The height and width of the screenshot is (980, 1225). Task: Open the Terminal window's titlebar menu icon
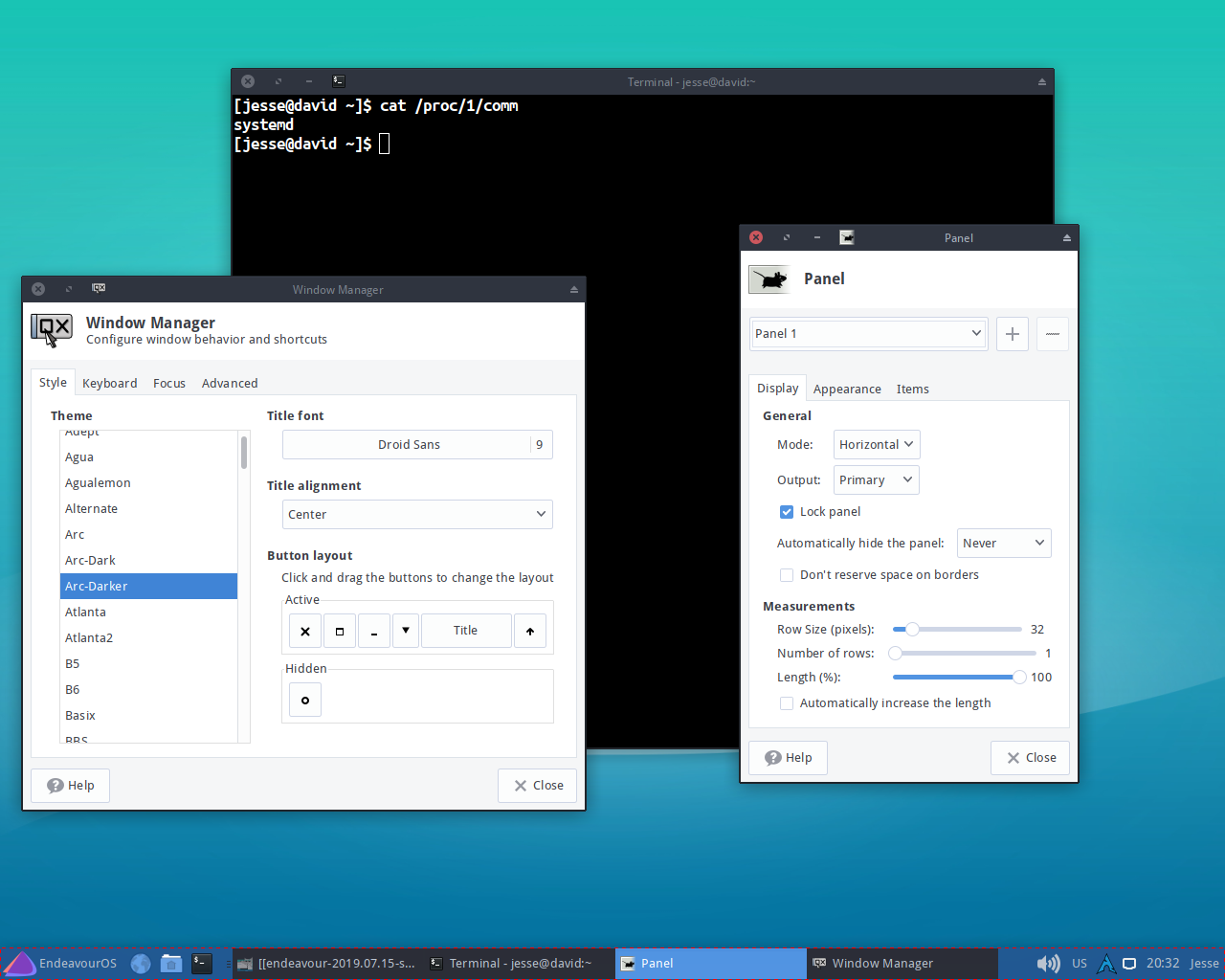tap(339, 81)
